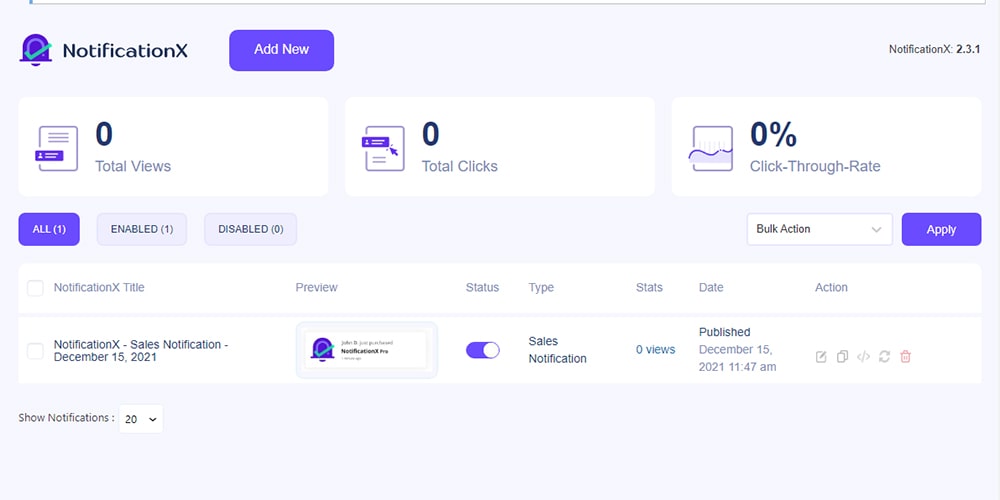Click the Total Views card icon
Viewport: 1000px width, 500px height.
[57, 148]
